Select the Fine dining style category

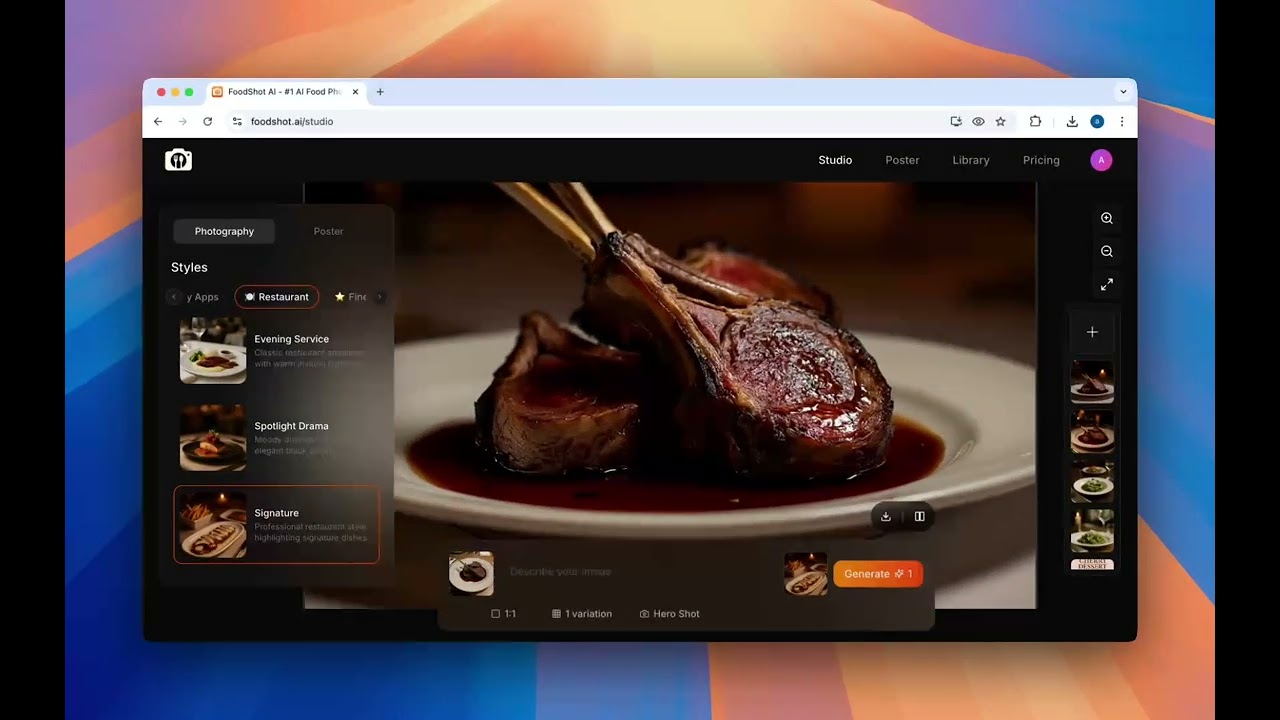coord(351,297)
